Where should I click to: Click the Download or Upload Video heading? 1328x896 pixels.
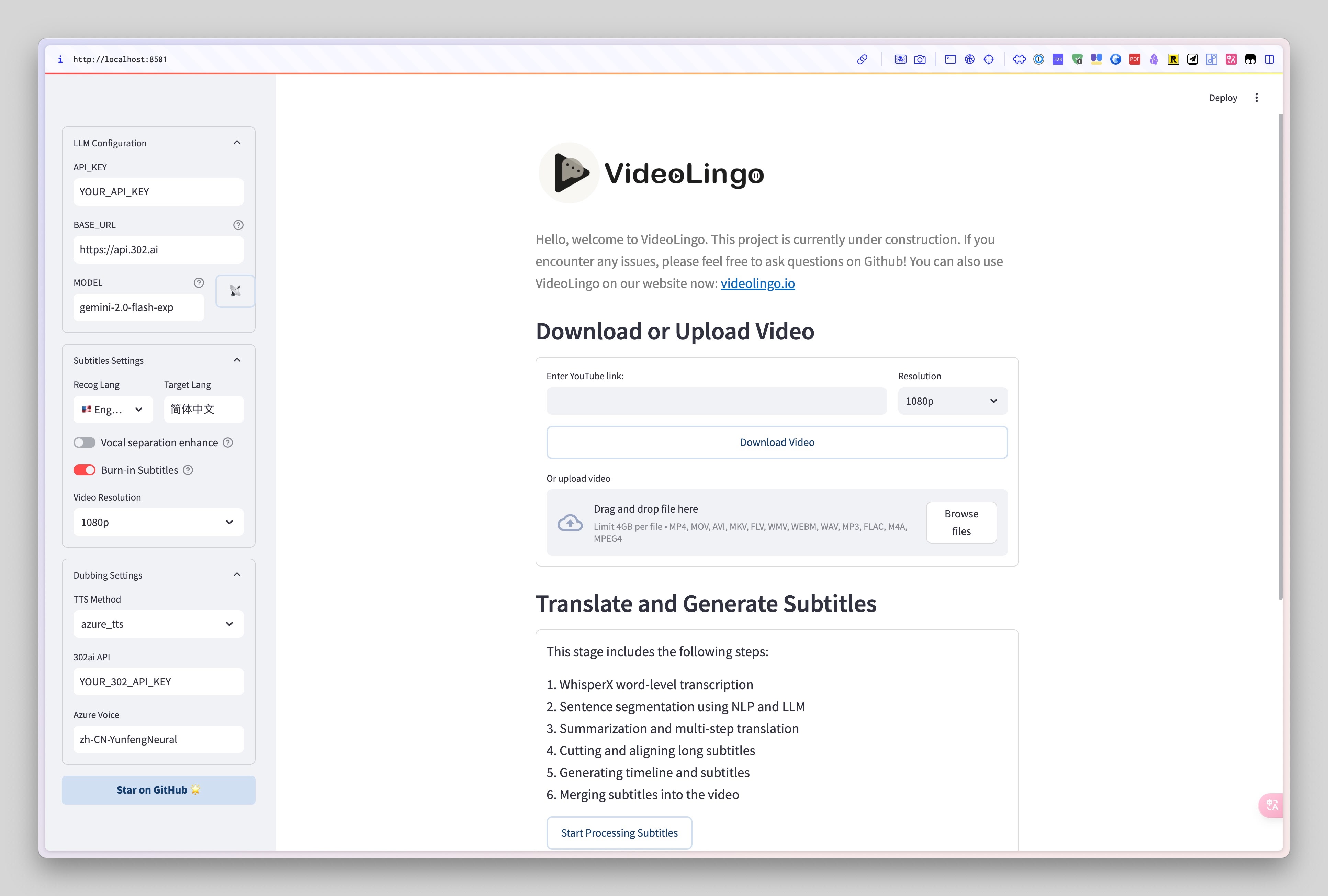675,332
